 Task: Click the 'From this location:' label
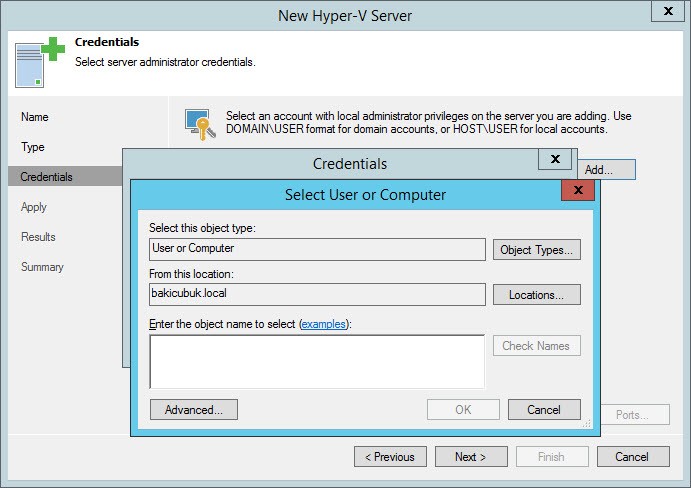(x=191, y=274)
